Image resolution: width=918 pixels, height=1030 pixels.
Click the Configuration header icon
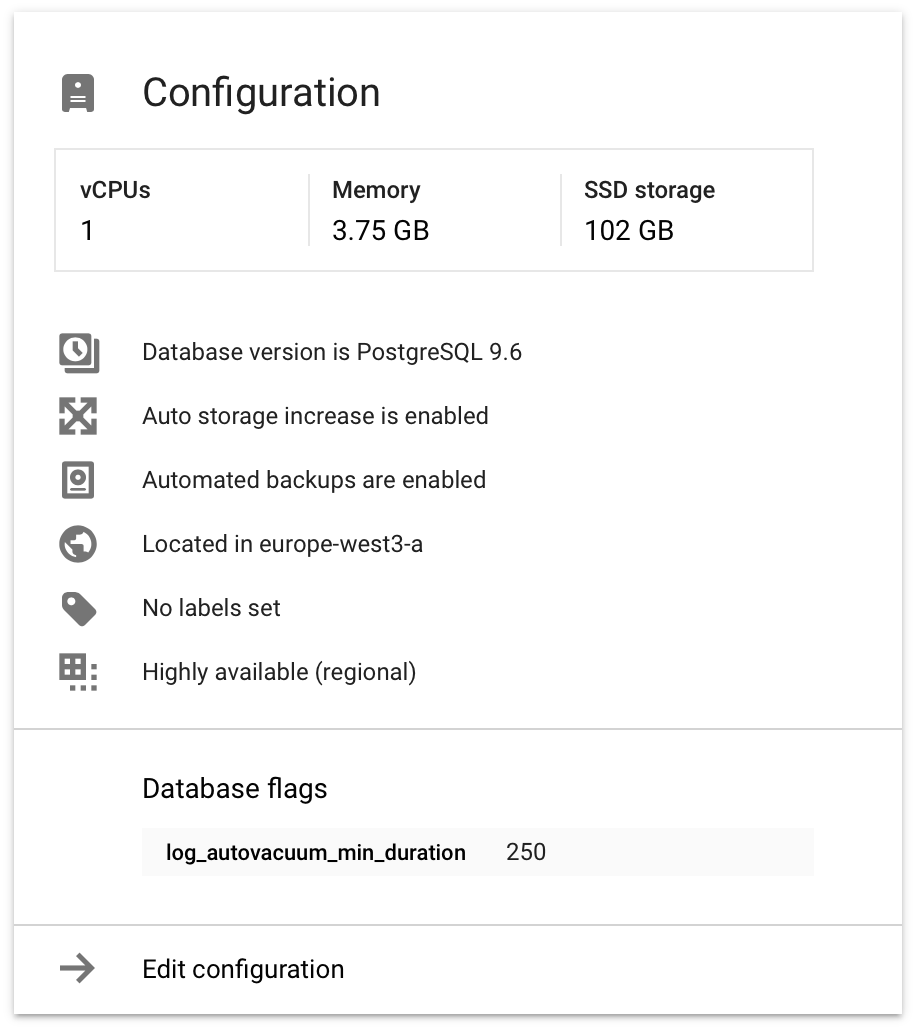78,94
